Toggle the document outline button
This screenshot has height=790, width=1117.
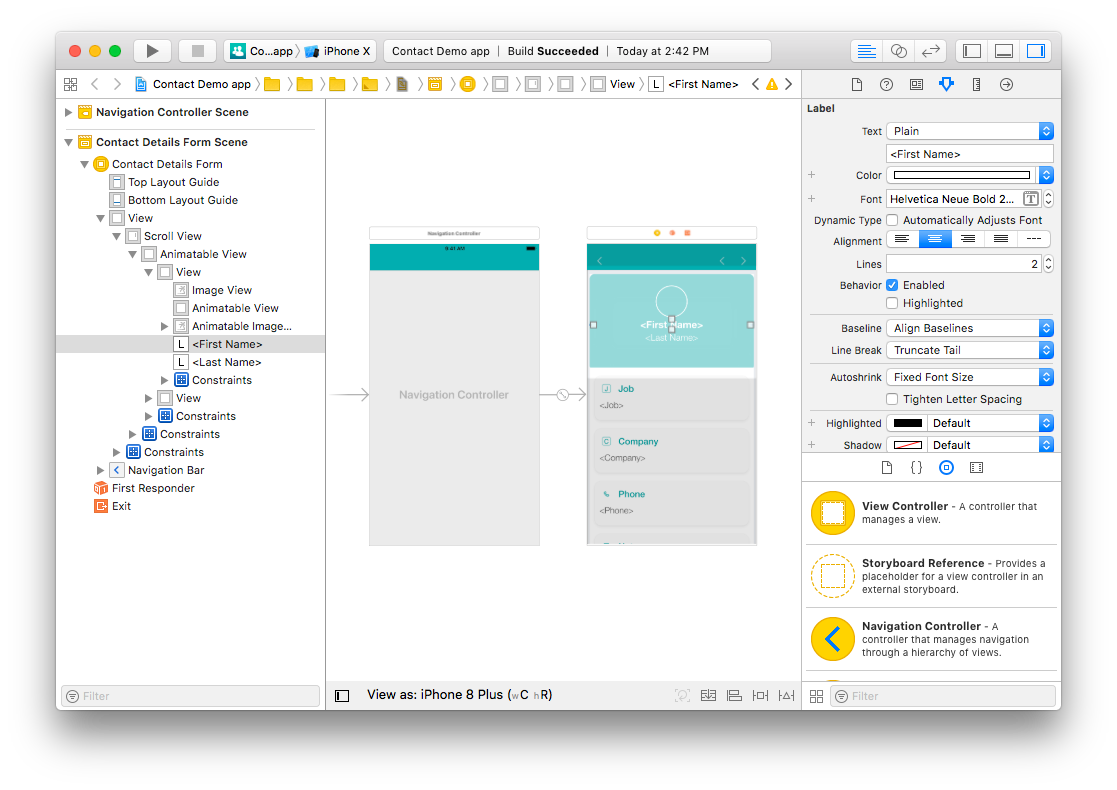point(342,696)
